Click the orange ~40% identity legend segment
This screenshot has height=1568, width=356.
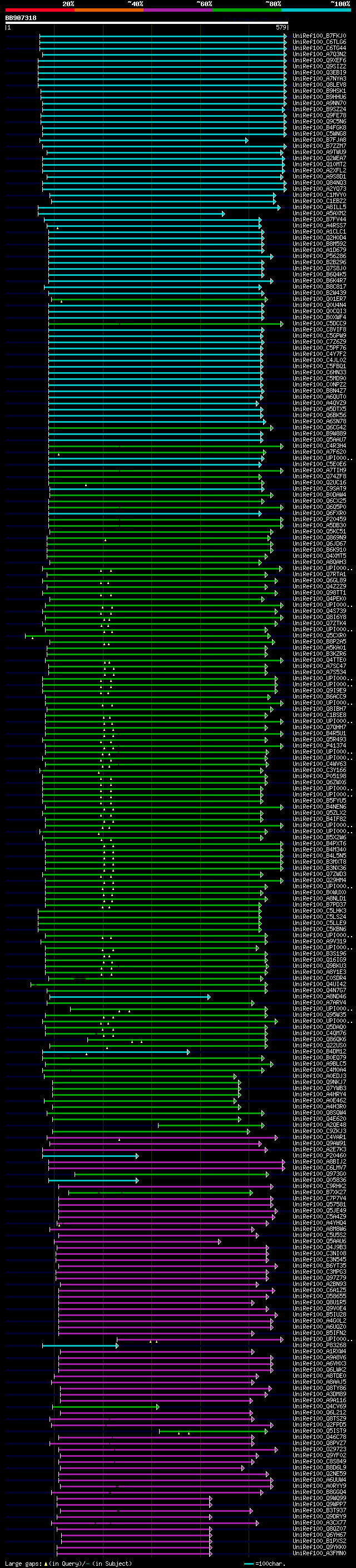click(109, 10)
